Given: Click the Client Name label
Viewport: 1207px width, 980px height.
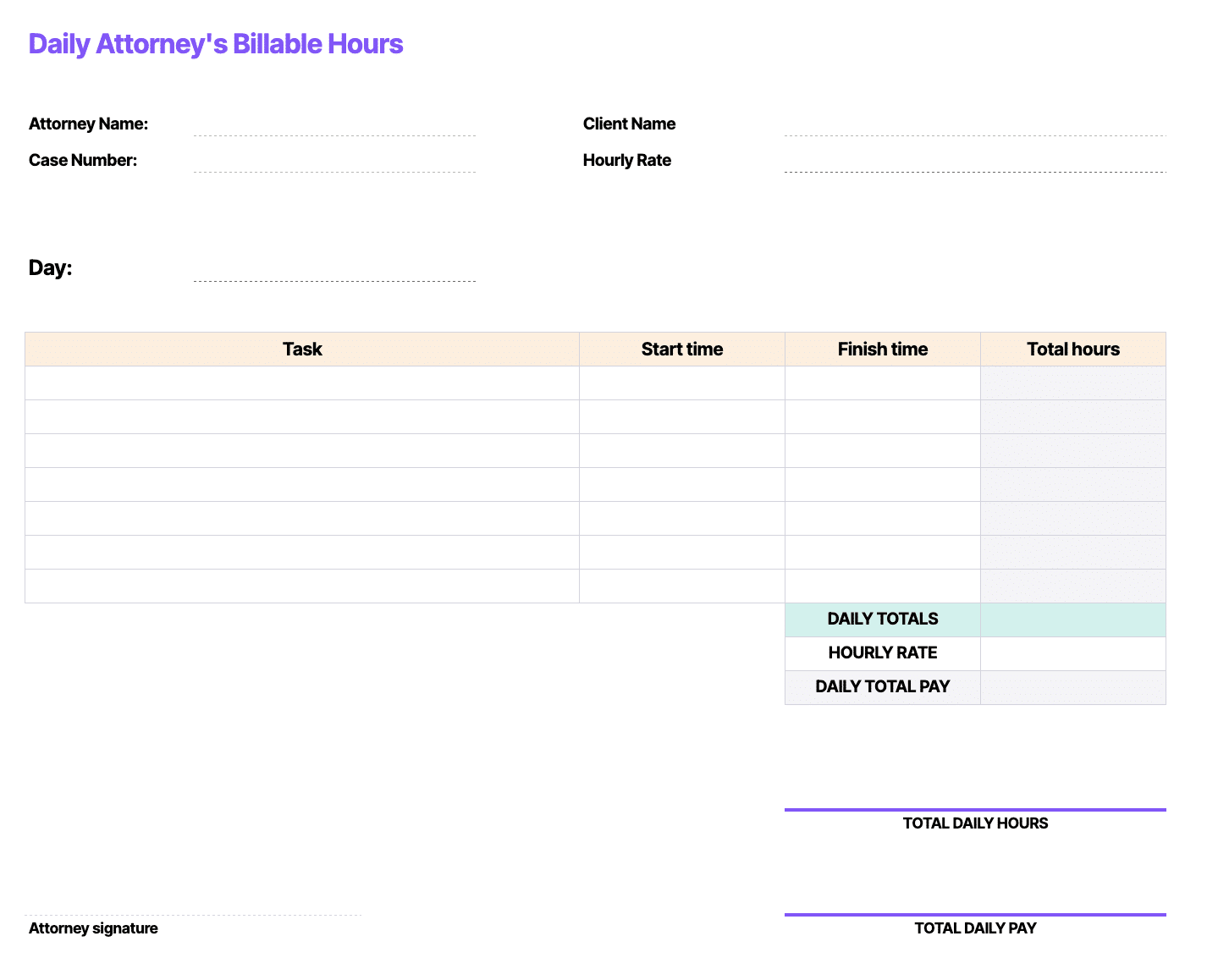Looking at the screenshot, I should (629, 124).
